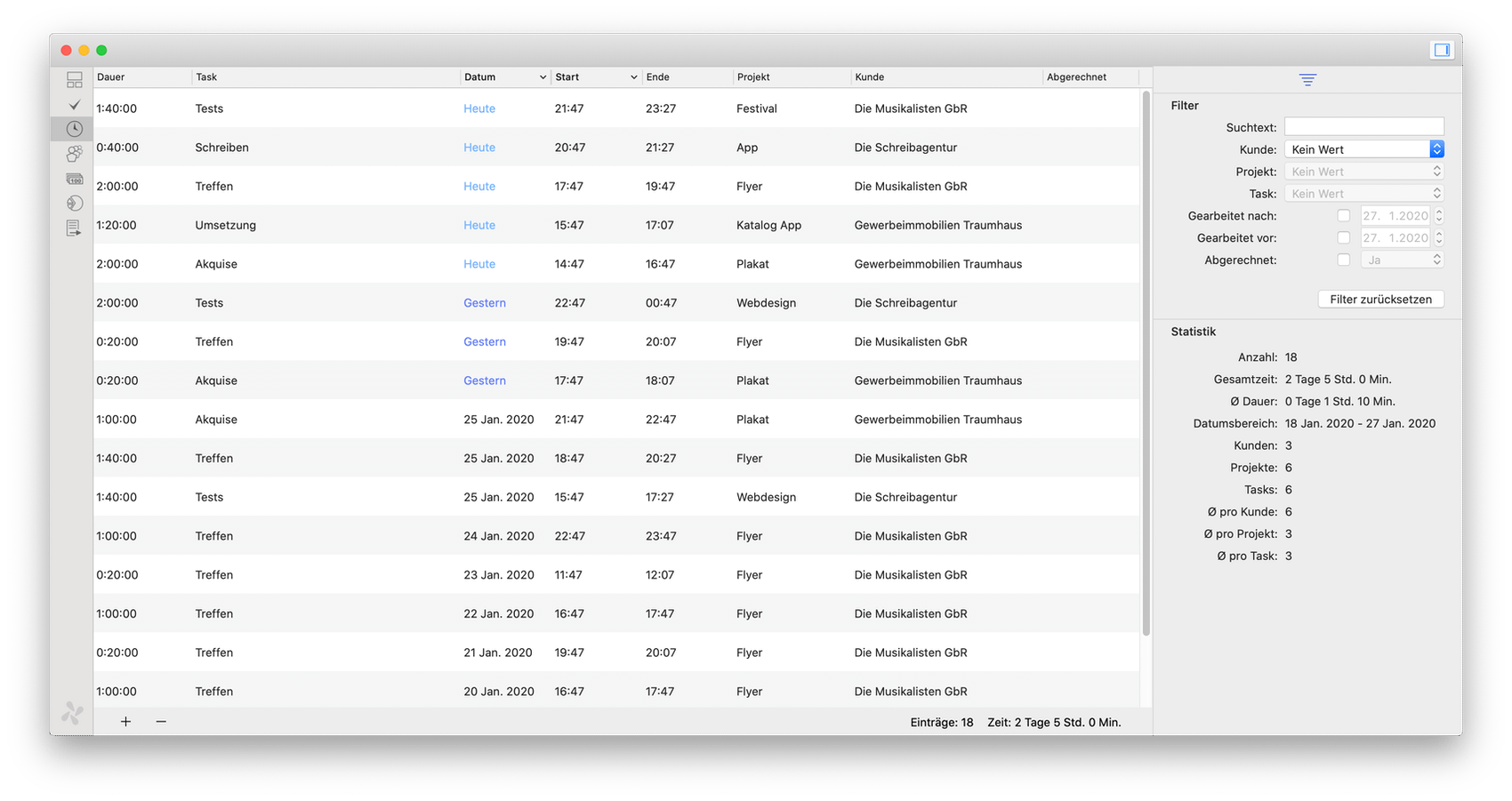Click the Statistik section heading
Screen dimensions: 1512x801
(1194, 332)
